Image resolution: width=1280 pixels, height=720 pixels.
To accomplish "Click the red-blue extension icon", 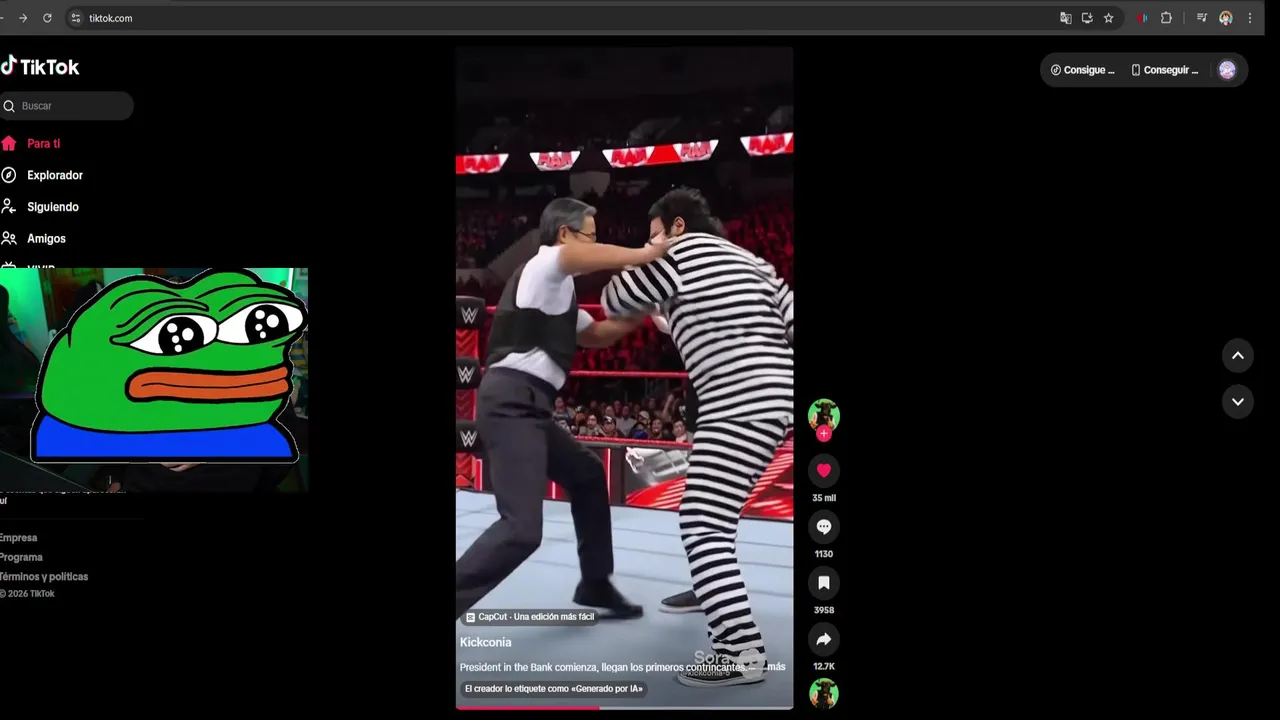I will coord(1142,18).
